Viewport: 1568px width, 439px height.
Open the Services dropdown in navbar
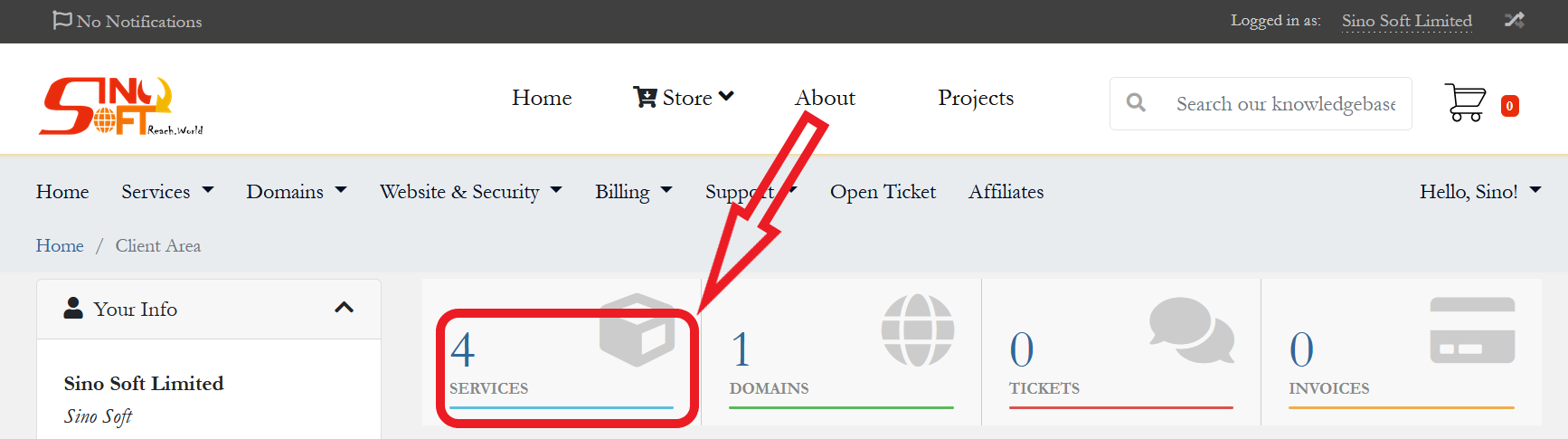point(167,192)
